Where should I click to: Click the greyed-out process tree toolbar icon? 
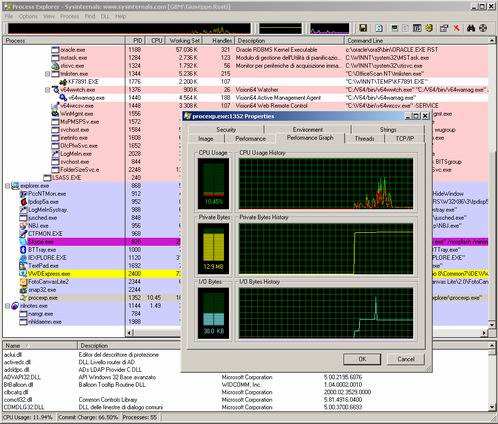(x=405, y=28)
